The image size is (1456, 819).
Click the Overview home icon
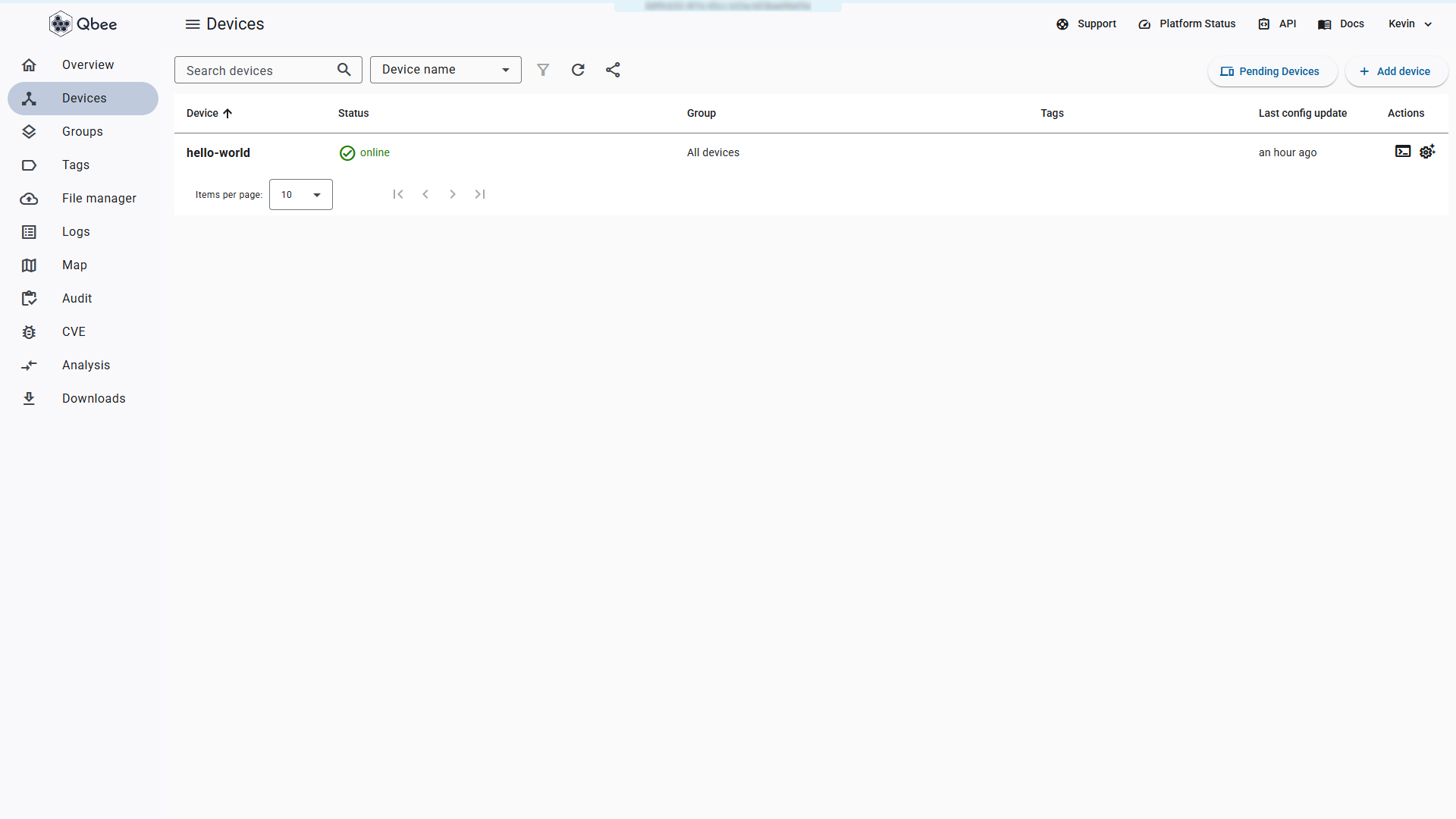pos(29,65)
